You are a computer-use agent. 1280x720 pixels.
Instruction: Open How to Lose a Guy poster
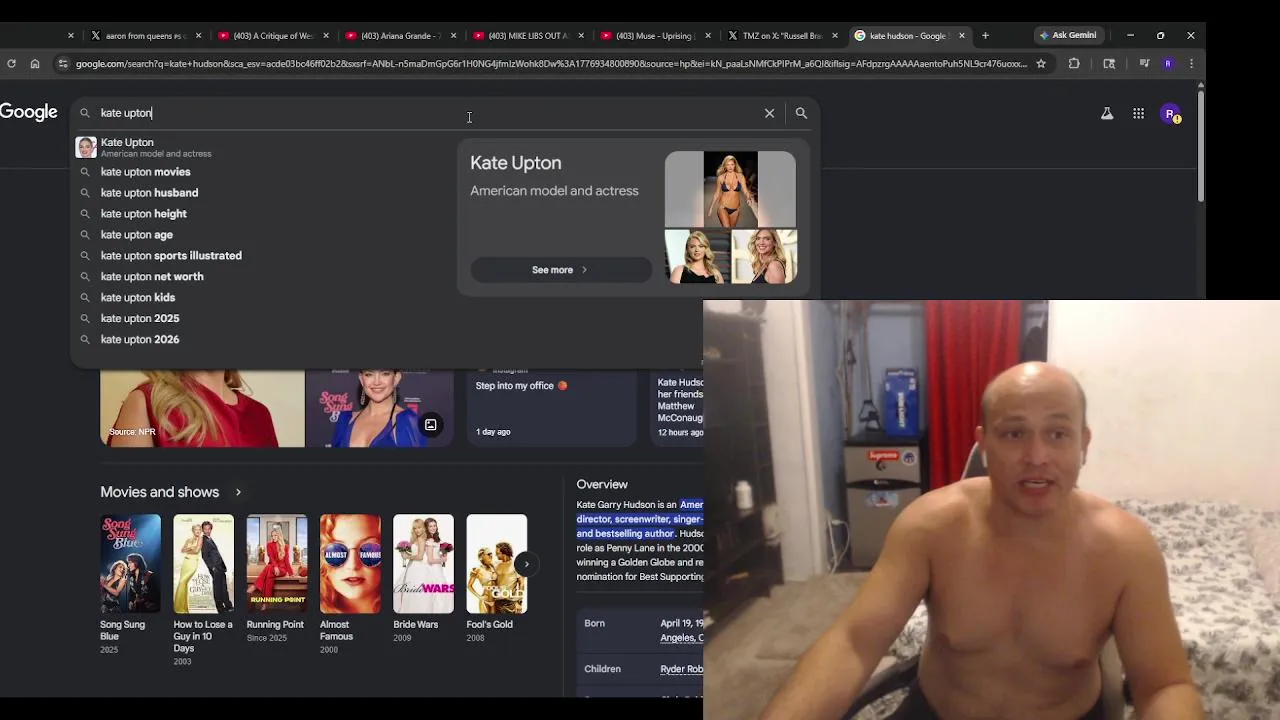(203, 564)
